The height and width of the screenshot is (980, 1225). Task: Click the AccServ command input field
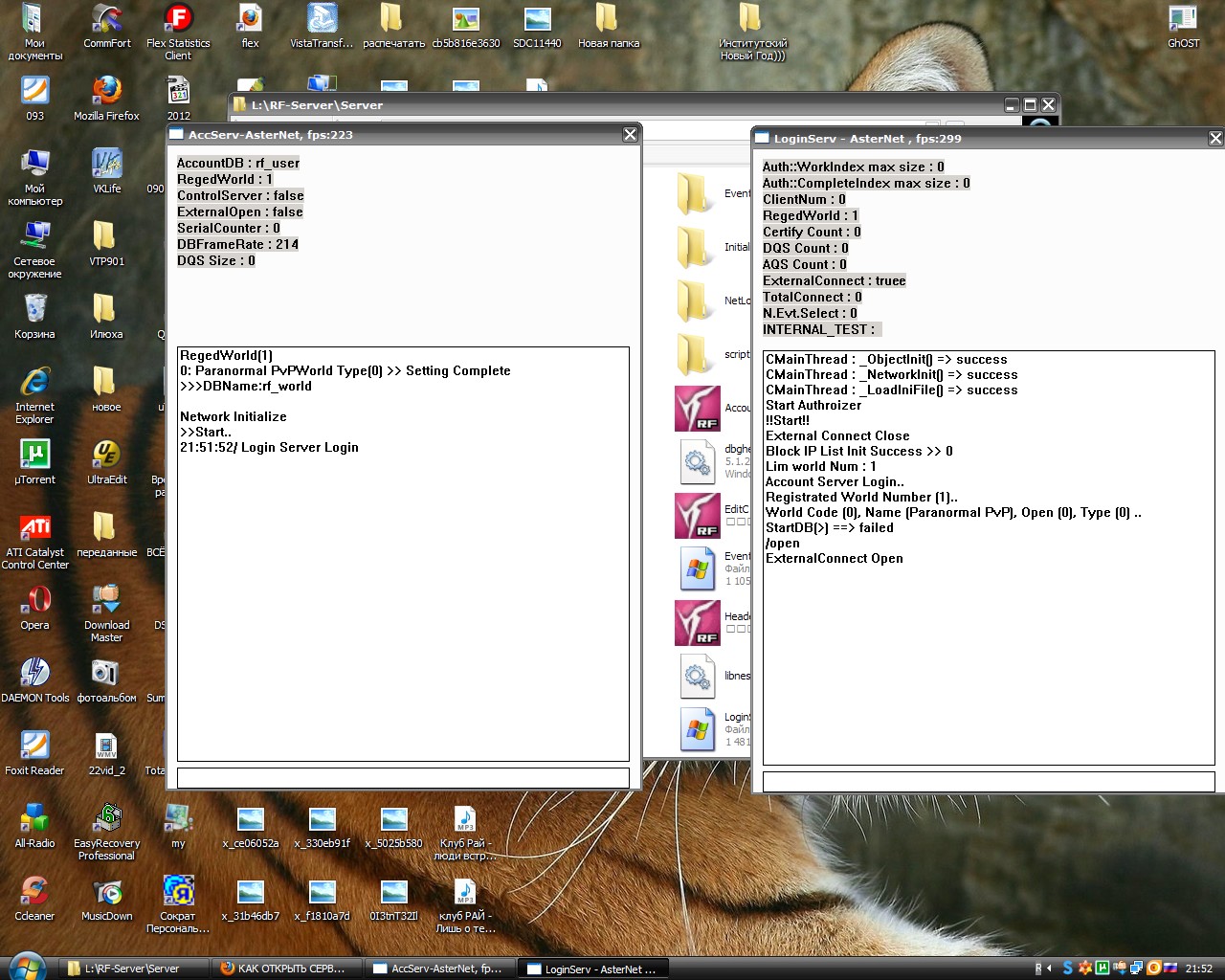(403, 777)
